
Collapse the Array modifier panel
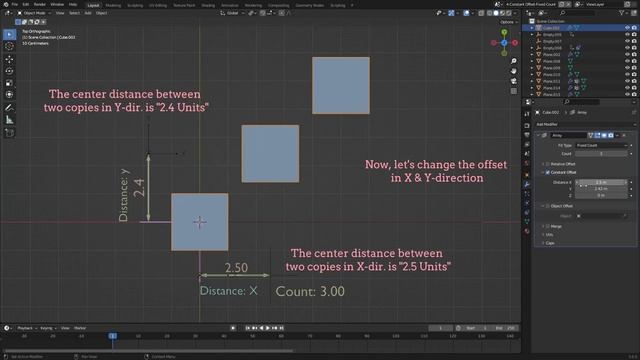538,135
